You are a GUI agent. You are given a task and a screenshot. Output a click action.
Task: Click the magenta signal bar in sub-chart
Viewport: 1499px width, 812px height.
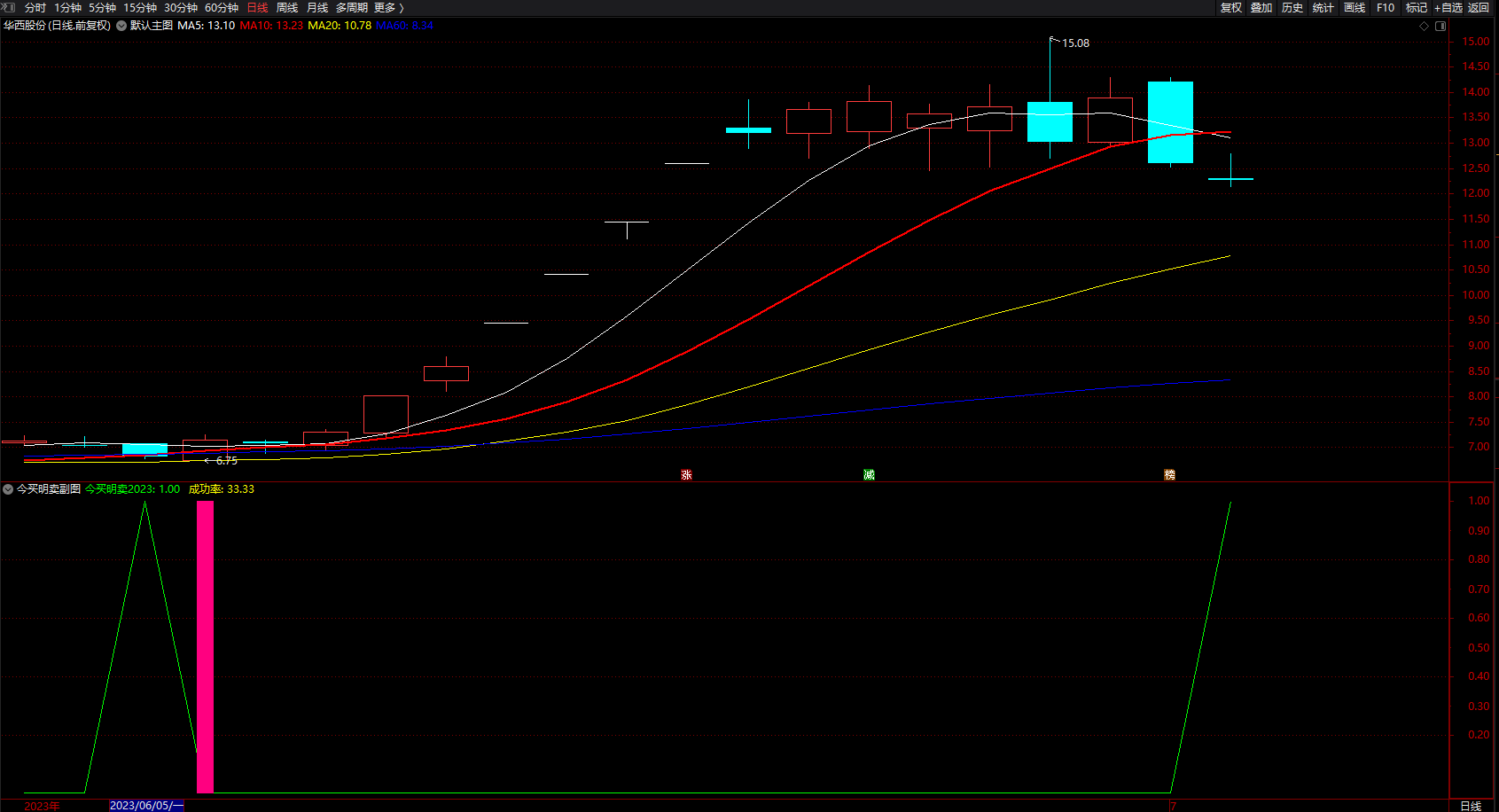coord(205,646)
